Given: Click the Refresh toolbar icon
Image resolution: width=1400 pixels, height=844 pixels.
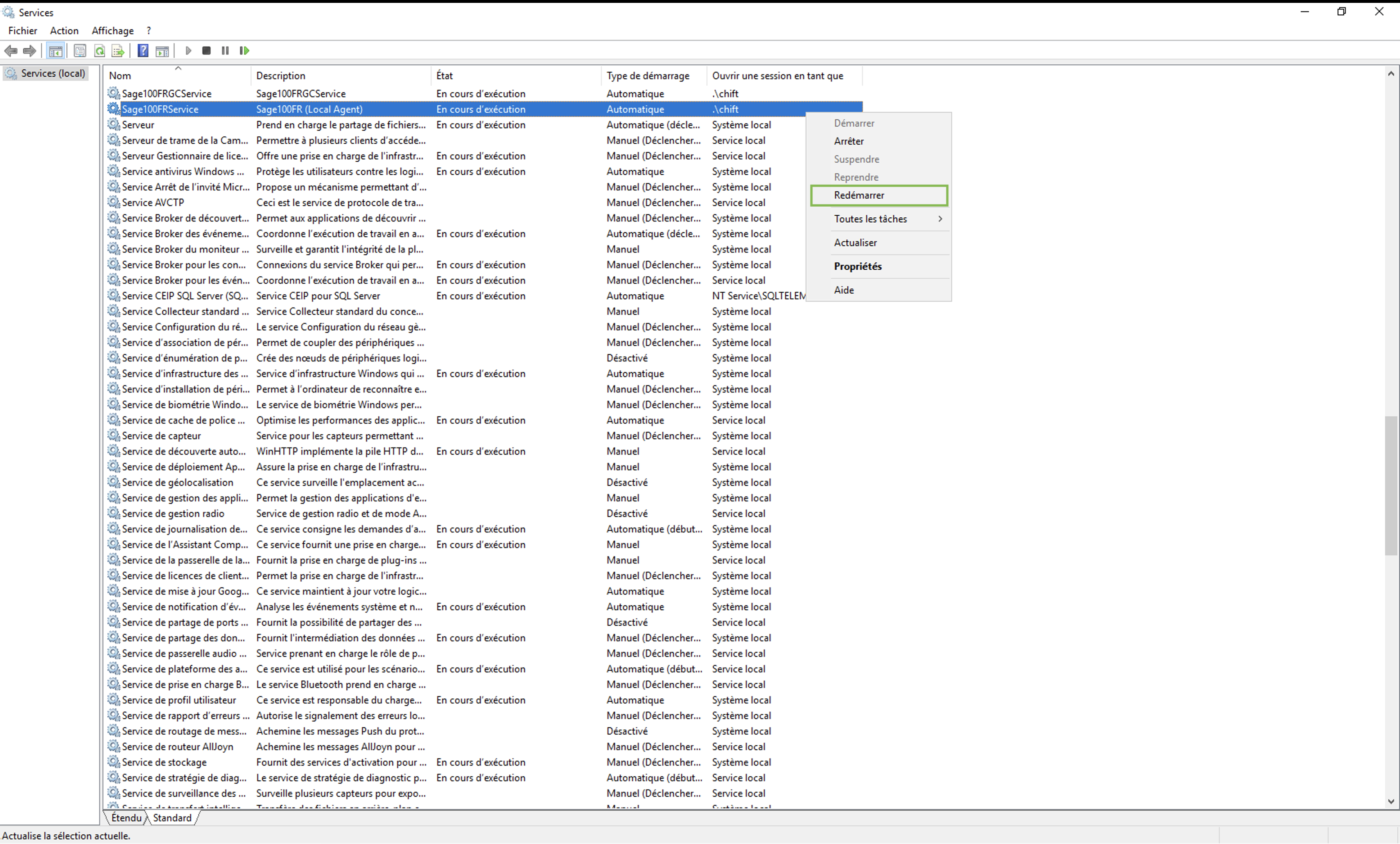Looking at the screenshot, I should [x=99, y=50].
